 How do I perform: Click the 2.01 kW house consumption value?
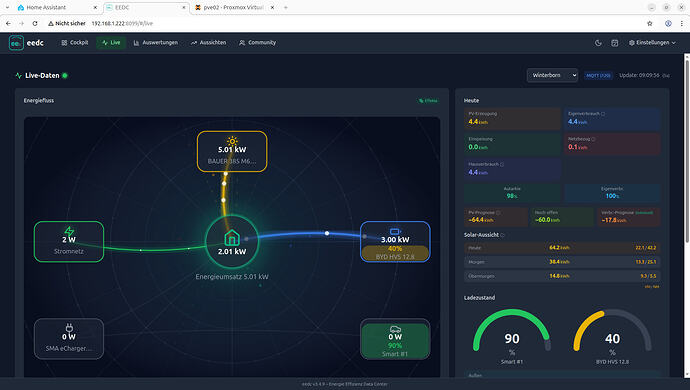pos(232,251)
